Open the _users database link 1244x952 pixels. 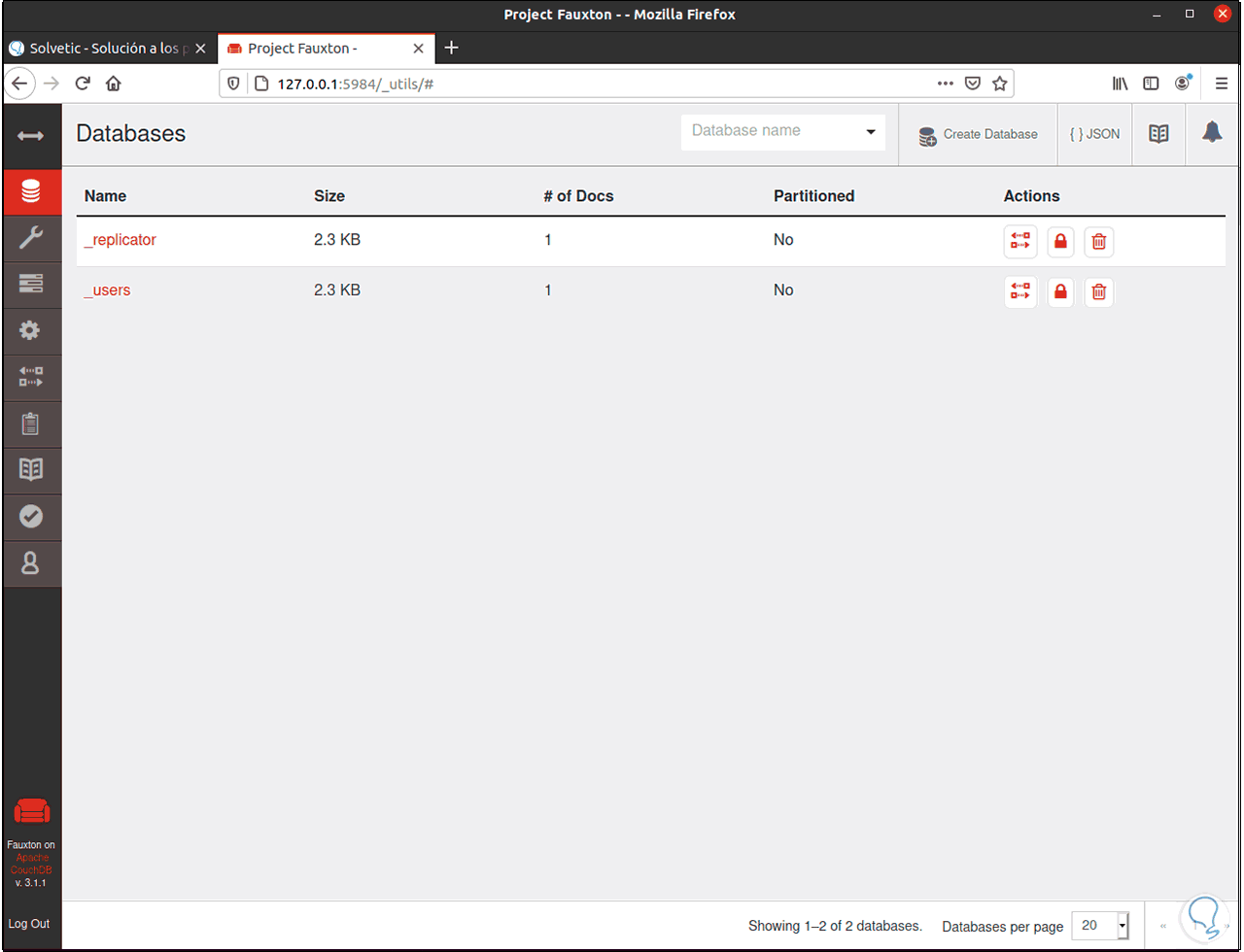(107, 290)
